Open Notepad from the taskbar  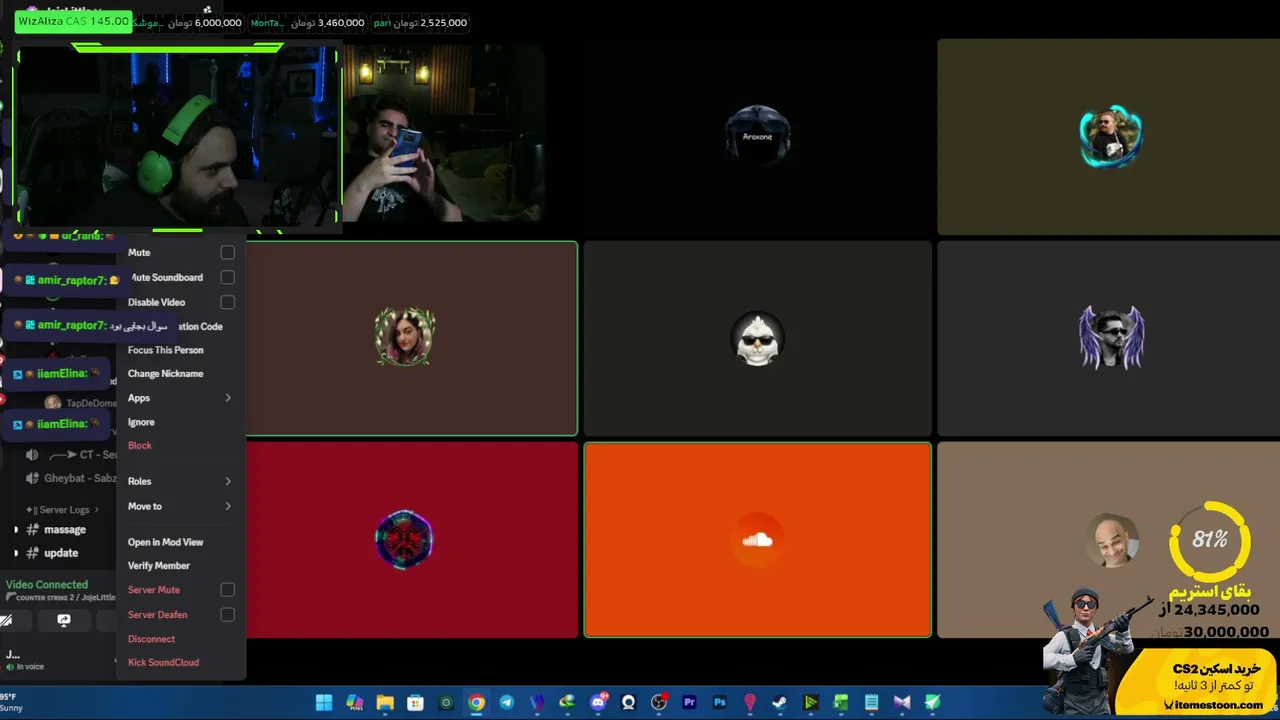871,702
